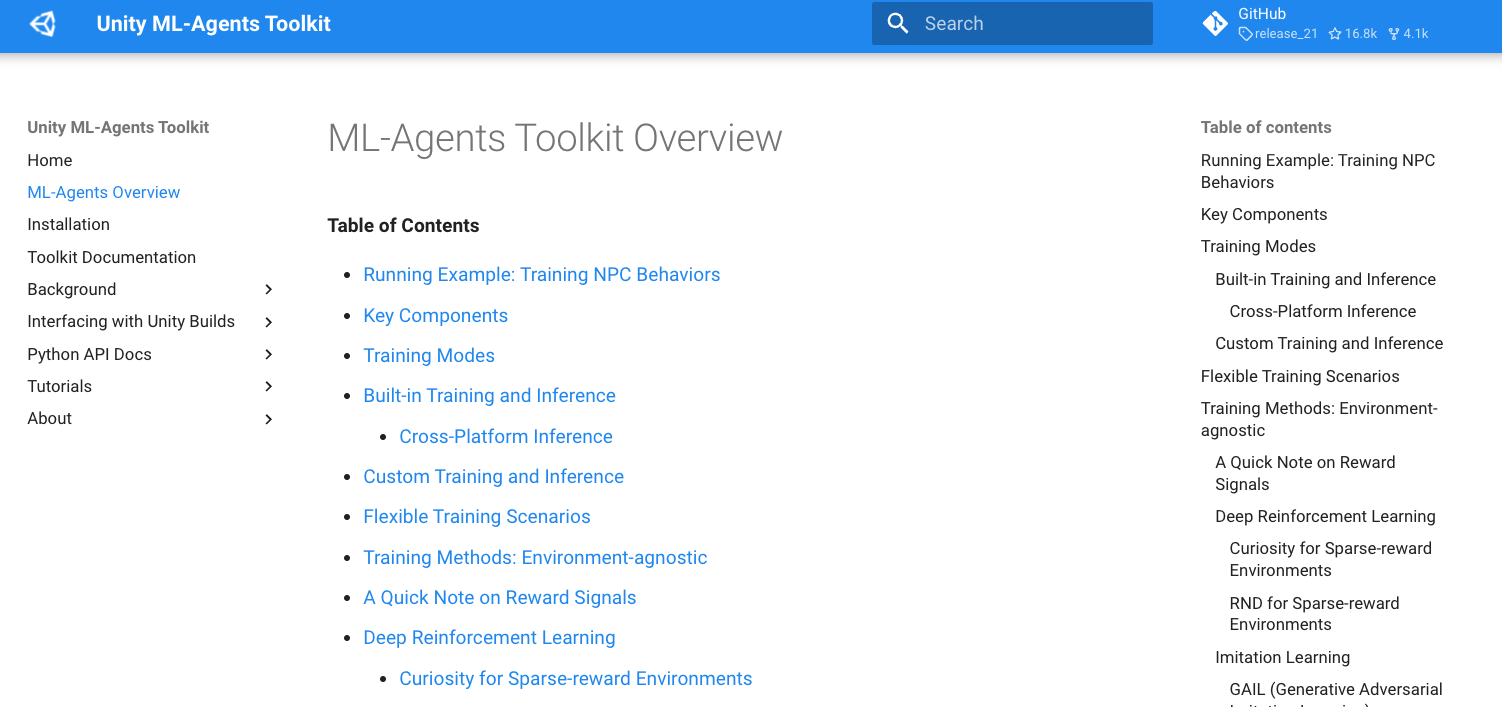Open Background in sidebar navigation
Viewport: 1502px width, 707px height.
click(72, 289)
